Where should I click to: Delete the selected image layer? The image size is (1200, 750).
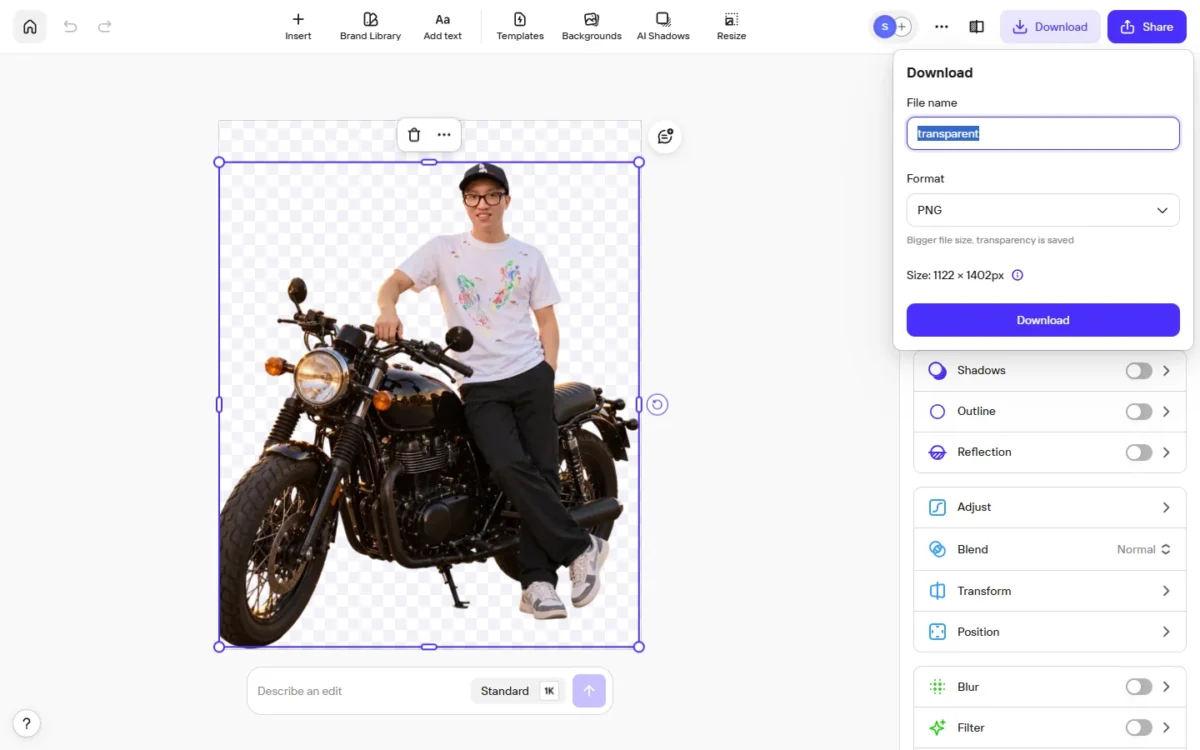414,135
